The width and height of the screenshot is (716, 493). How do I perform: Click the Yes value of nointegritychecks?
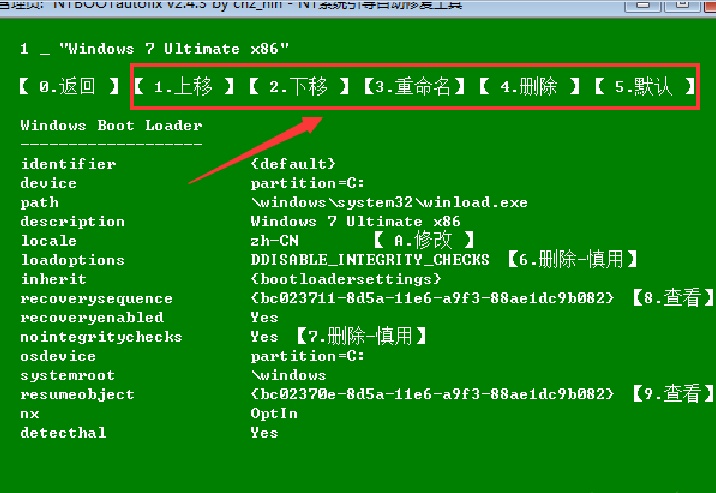pyautogui.click(x=264, y=336)
